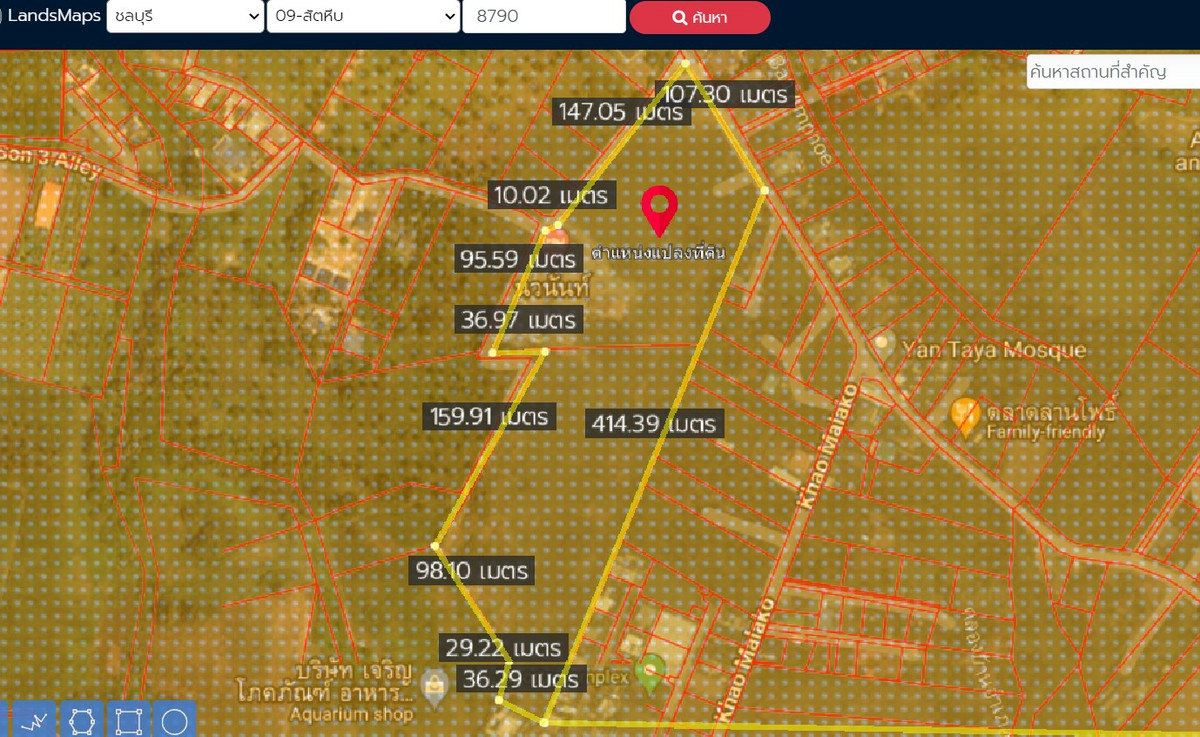1200x737 pixels.
Task: Open the province dropdown showing ชลบุรี
Action: click(184, 16)
